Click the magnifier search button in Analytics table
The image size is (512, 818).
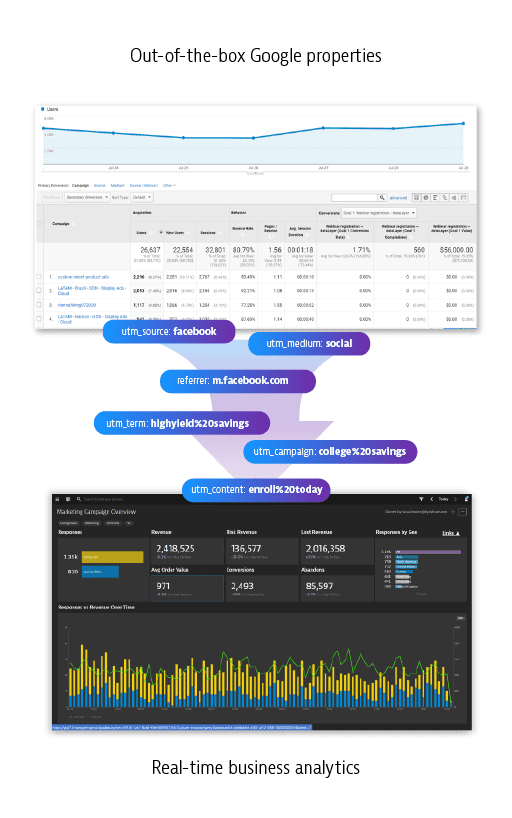click(x=382, y=198)
